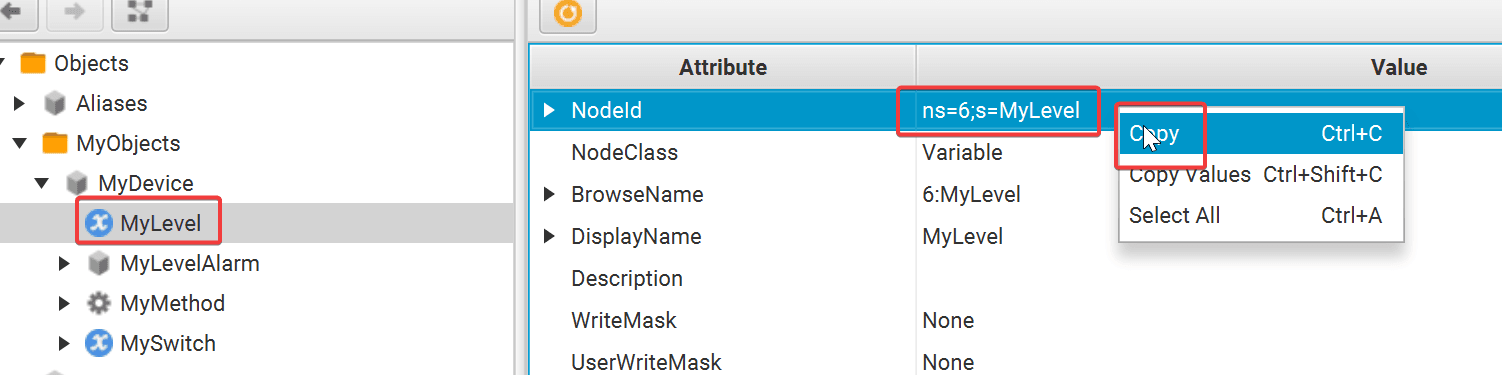Click the MyLevel variable node icon

coord(98,224)
